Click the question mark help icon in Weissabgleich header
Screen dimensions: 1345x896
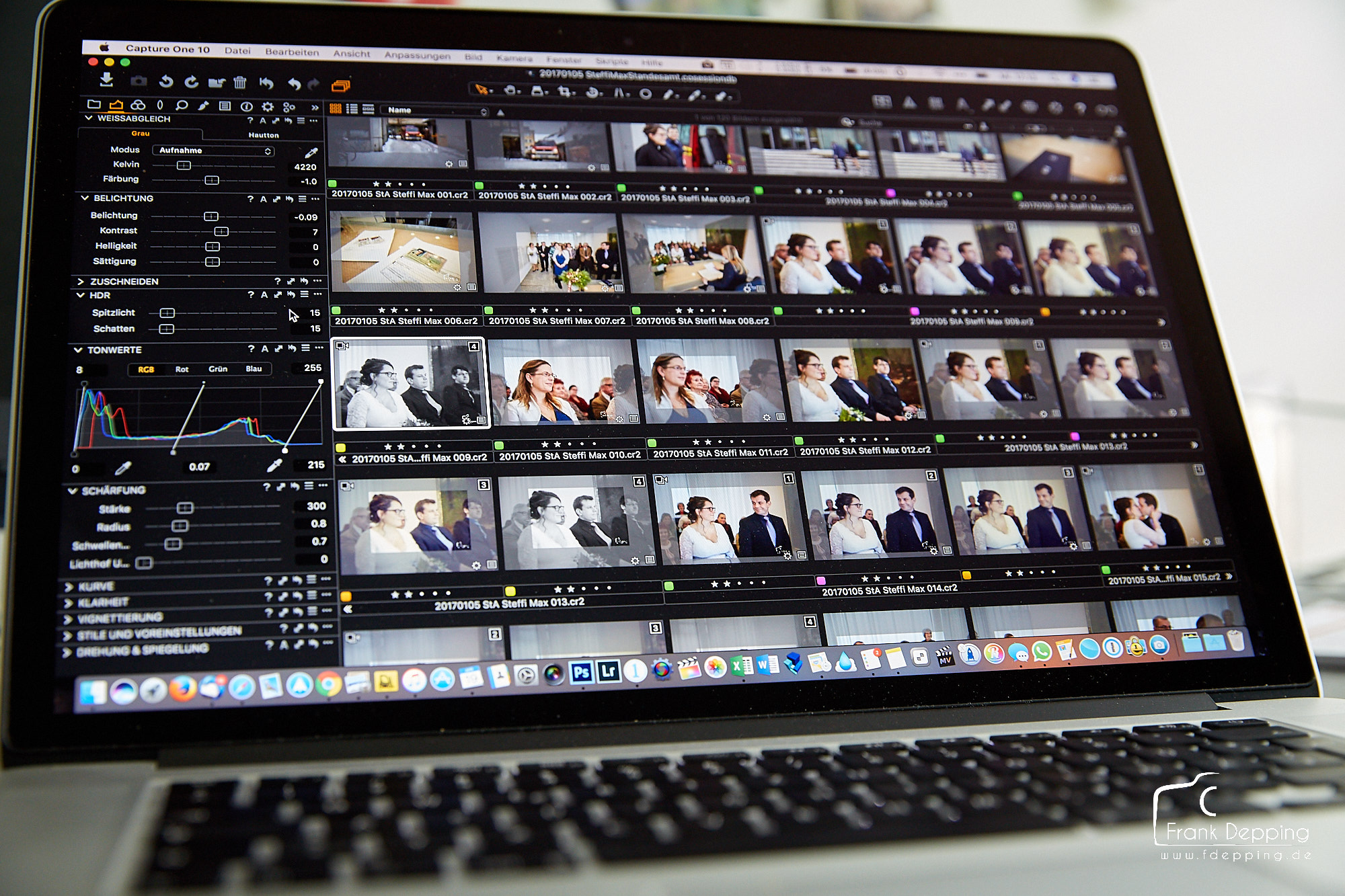click(x=250, y=120)
